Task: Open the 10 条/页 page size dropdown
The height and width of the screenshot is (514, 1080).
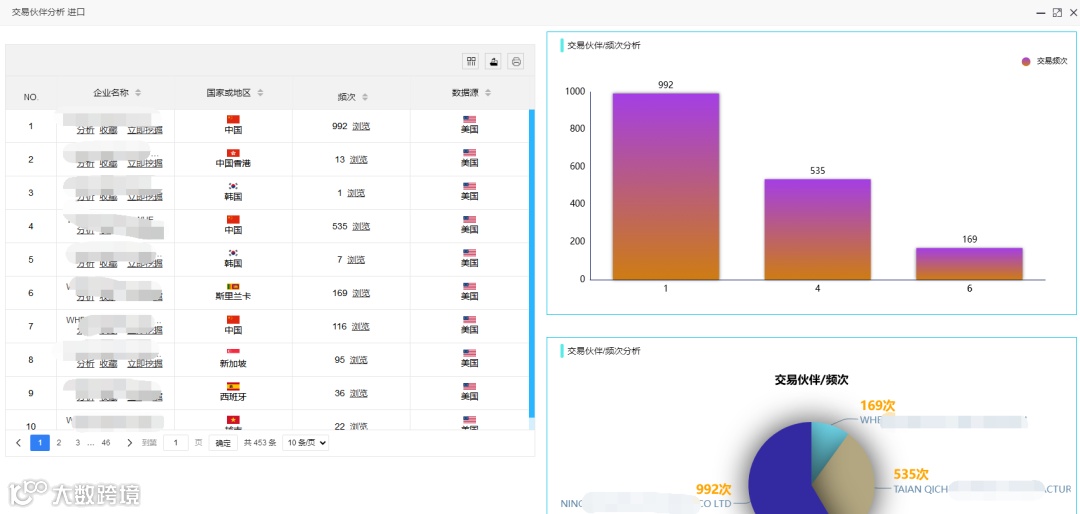Action: click(x=305, y=443)
